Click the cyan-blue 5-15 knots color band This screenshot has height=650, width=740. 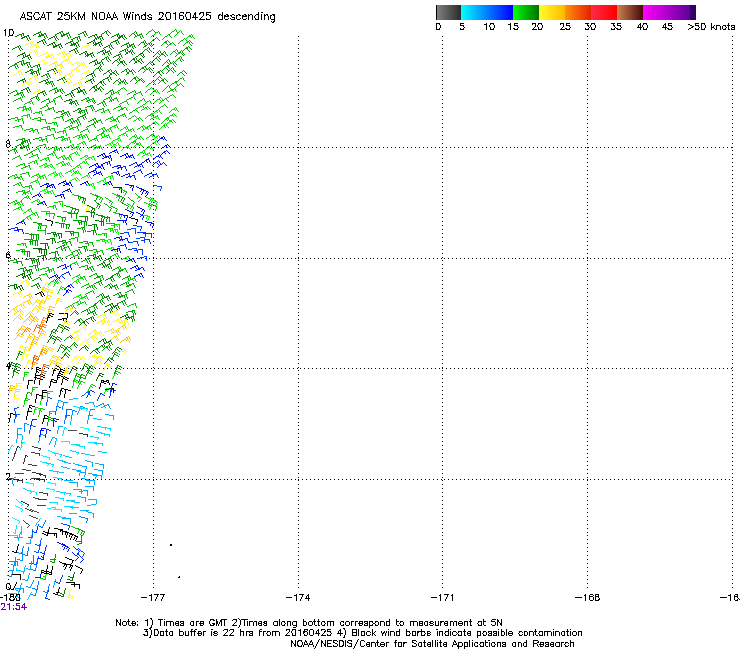click(x=487, y=12)
